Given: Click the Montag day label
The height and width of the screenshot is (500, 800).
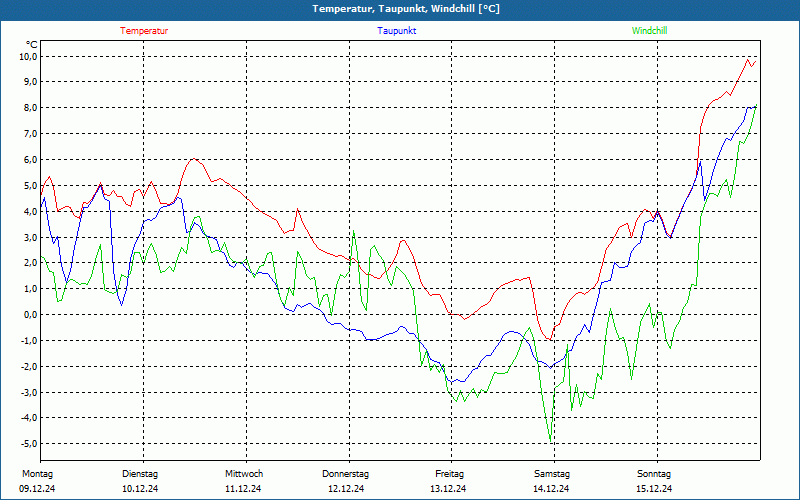Looking at the screenshot, I should [37, 474].
